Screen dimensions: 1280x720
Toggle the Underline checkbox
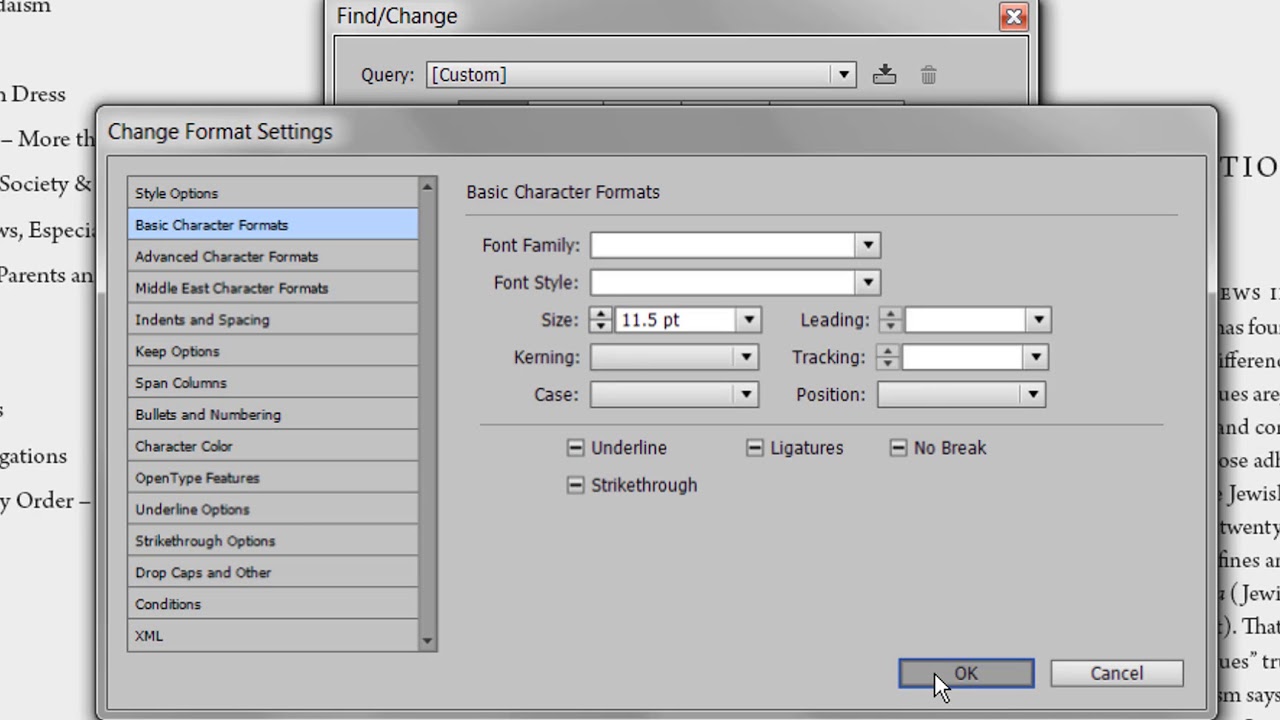[x=575, y=448]
